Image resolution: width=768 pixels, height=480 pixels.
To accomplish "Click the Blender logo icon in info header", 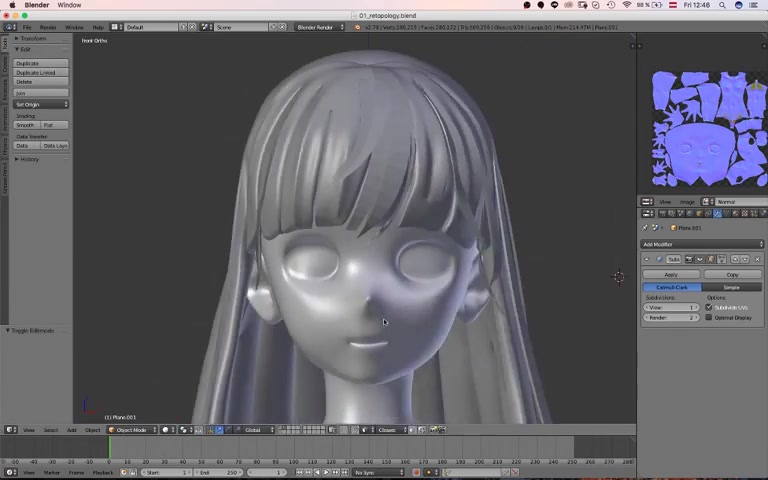I will [357, 27].
